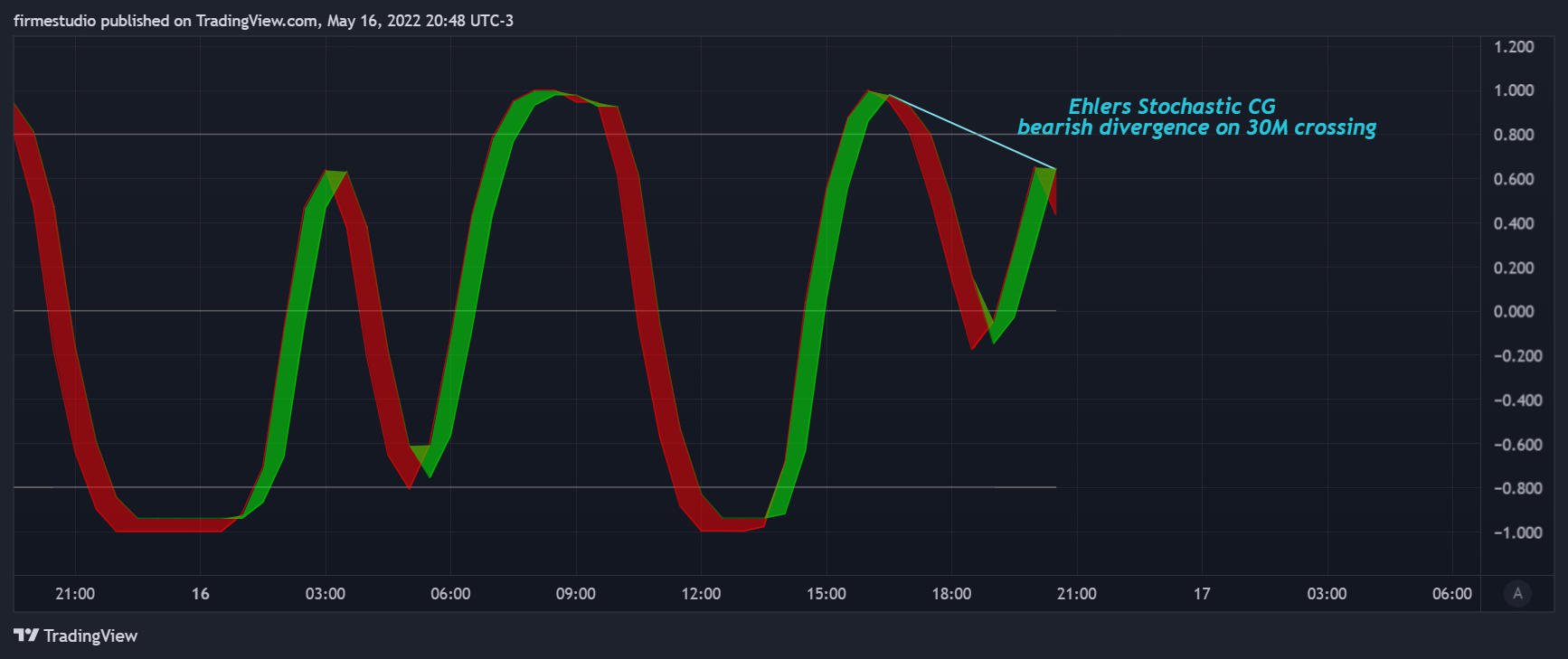This screenshot has width=1568, height=659.
Task: Click the 0.000 price scale label
Action: click(1514, 312)
